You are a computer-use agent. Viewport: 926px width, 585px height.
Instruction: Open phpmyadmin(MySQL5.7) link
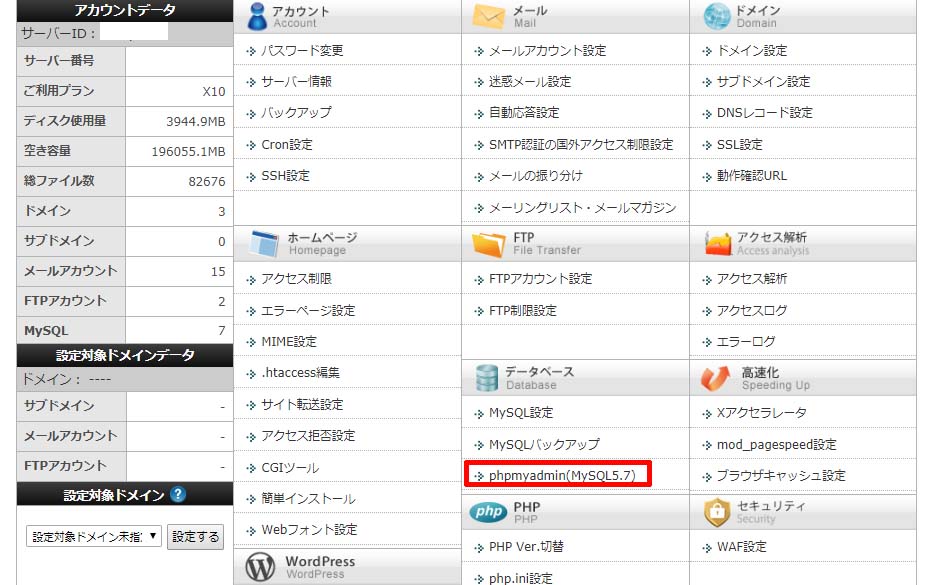coord(561,475)
